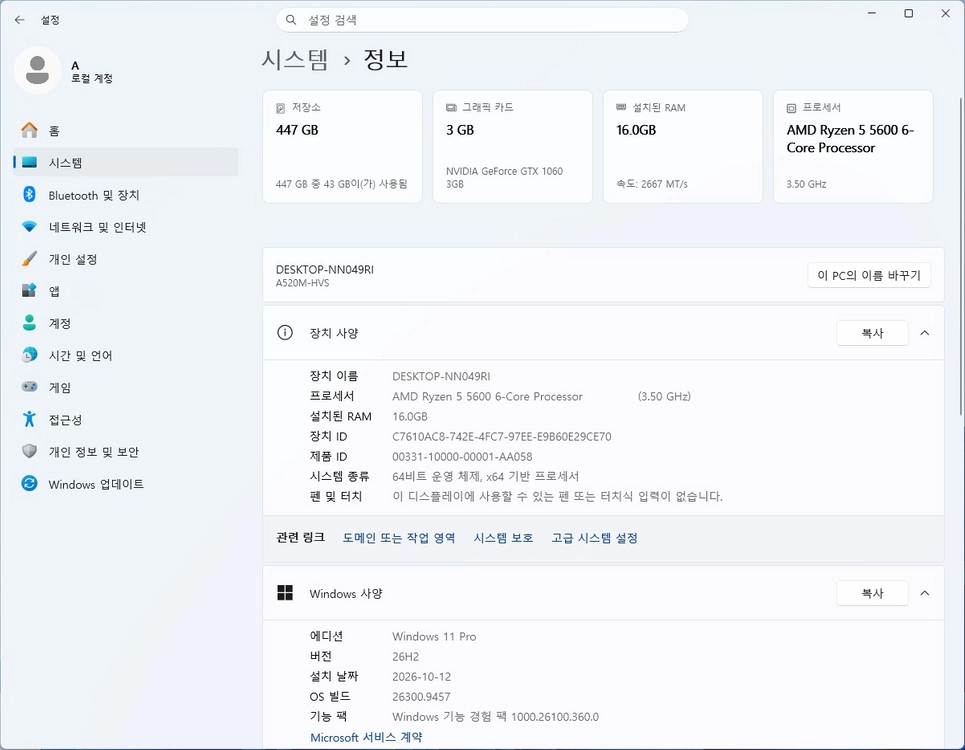Open 시스템 보호 link
This screenshot has width=965, height=750.
pyautogui.click(x=503, y=538)
